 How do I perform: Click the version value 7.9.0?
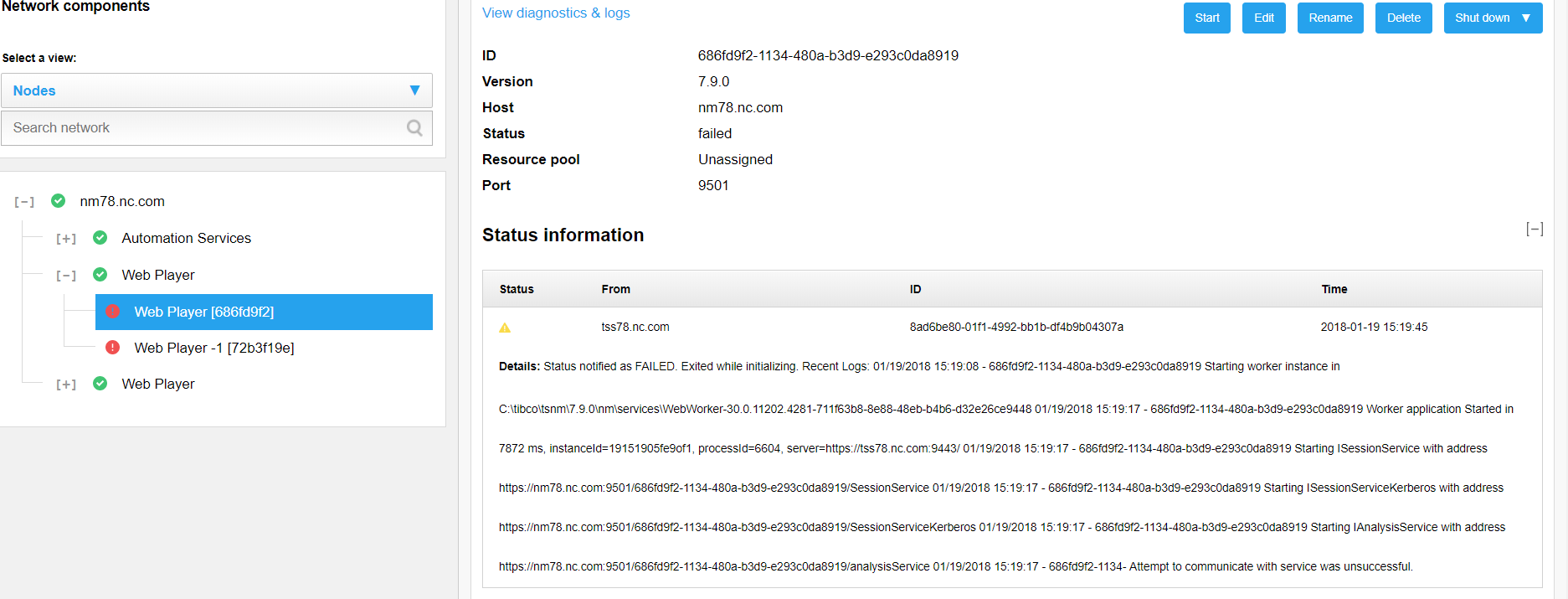[713, 81]
